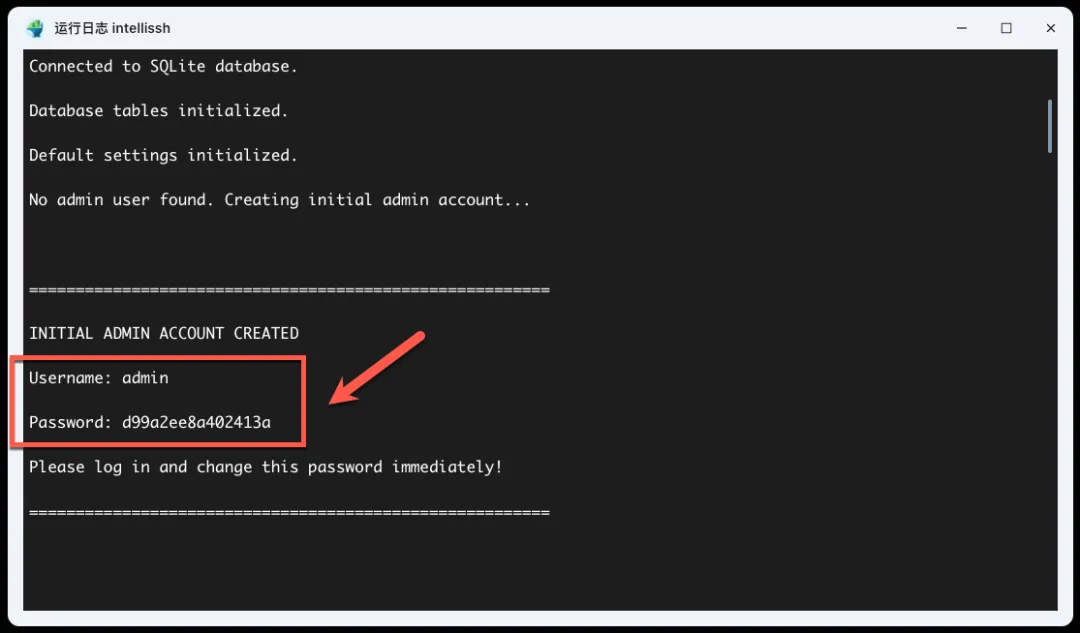1080x633 pixels.
Task: Click the line Connected to SQLite database
Action: (x=163, y=66)
